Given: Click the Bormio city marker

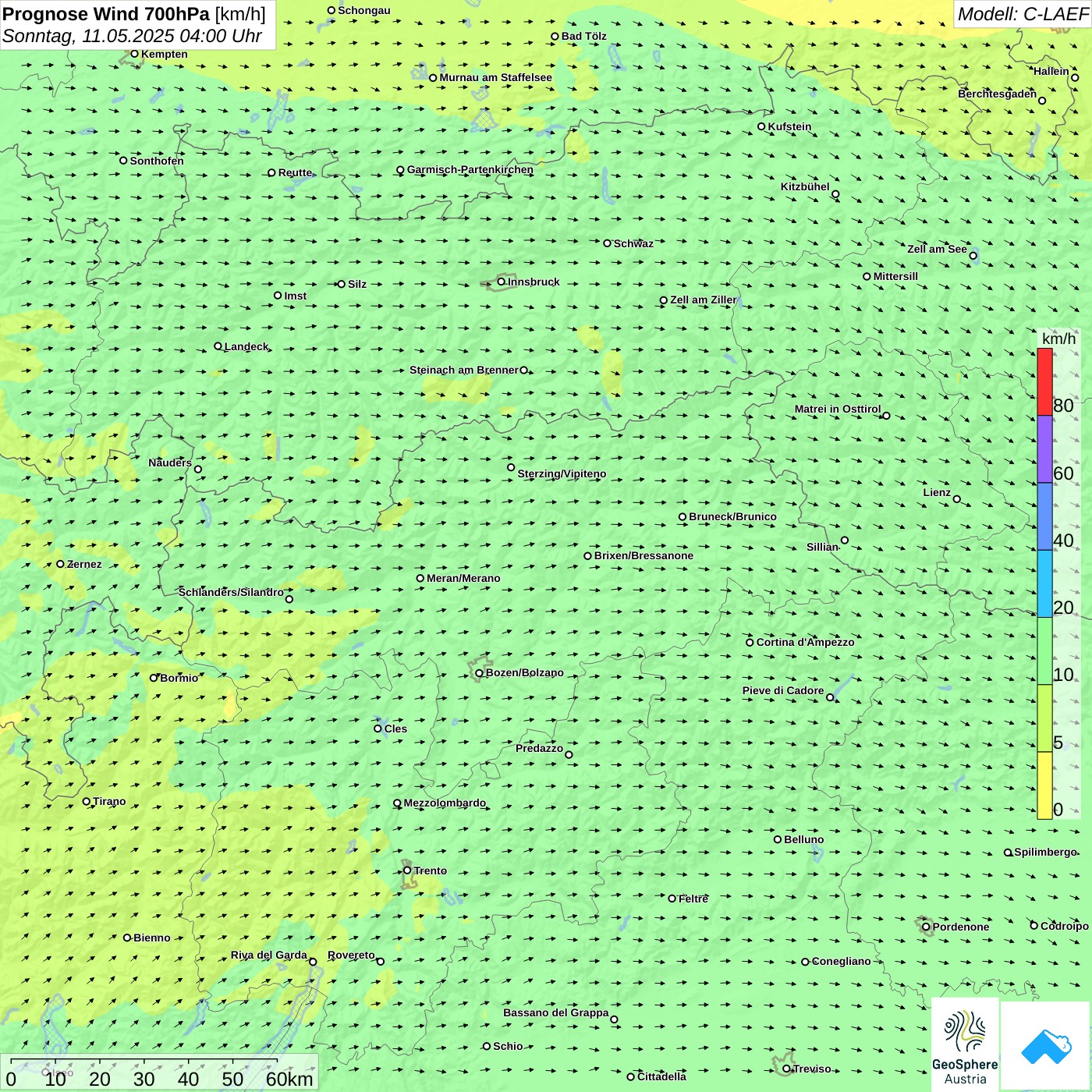Looking at the screenshot, I should point(154,678).
